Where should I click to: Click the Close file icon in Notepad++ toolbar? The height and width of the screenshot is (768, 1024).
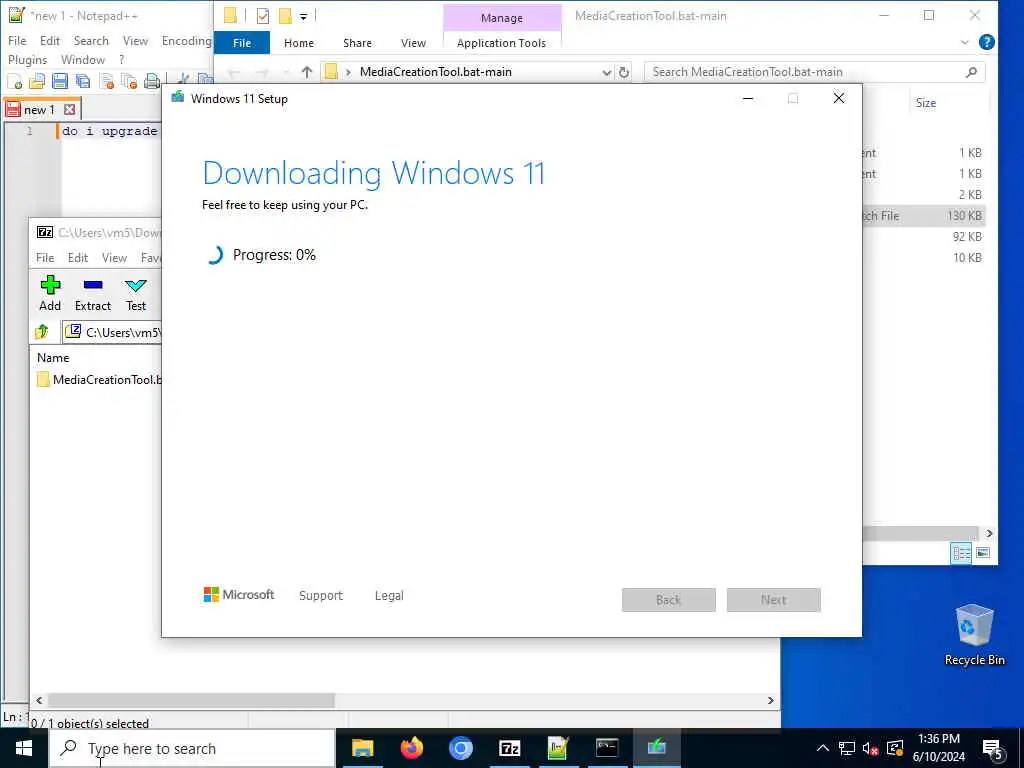click(x=106, y=81)
